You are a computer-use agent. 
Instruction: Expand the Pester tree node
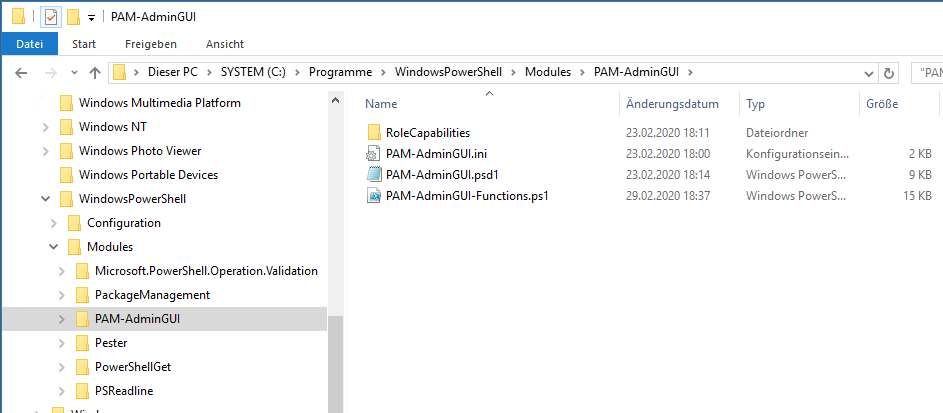tap(61, 343)
